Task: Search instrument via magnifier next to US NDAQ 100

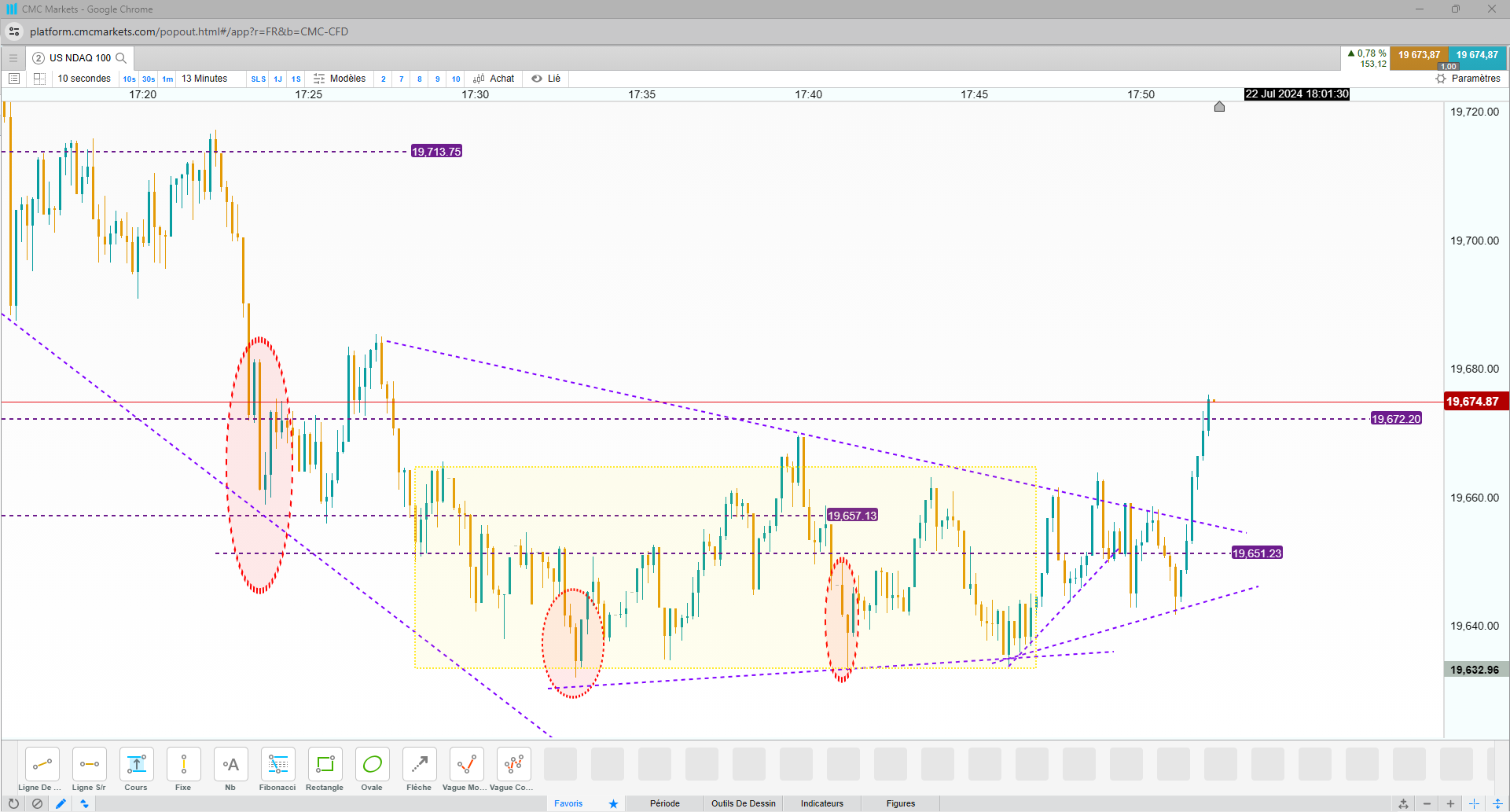Action: 121,58
